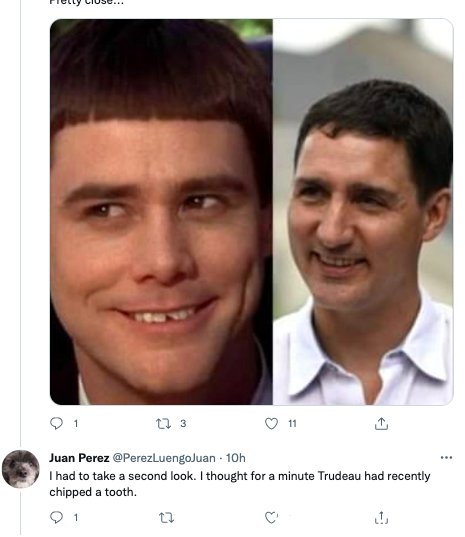465x537 pixels.
Task: Open Juan Perez's tweet text
Action: click(x=240, y=484)
